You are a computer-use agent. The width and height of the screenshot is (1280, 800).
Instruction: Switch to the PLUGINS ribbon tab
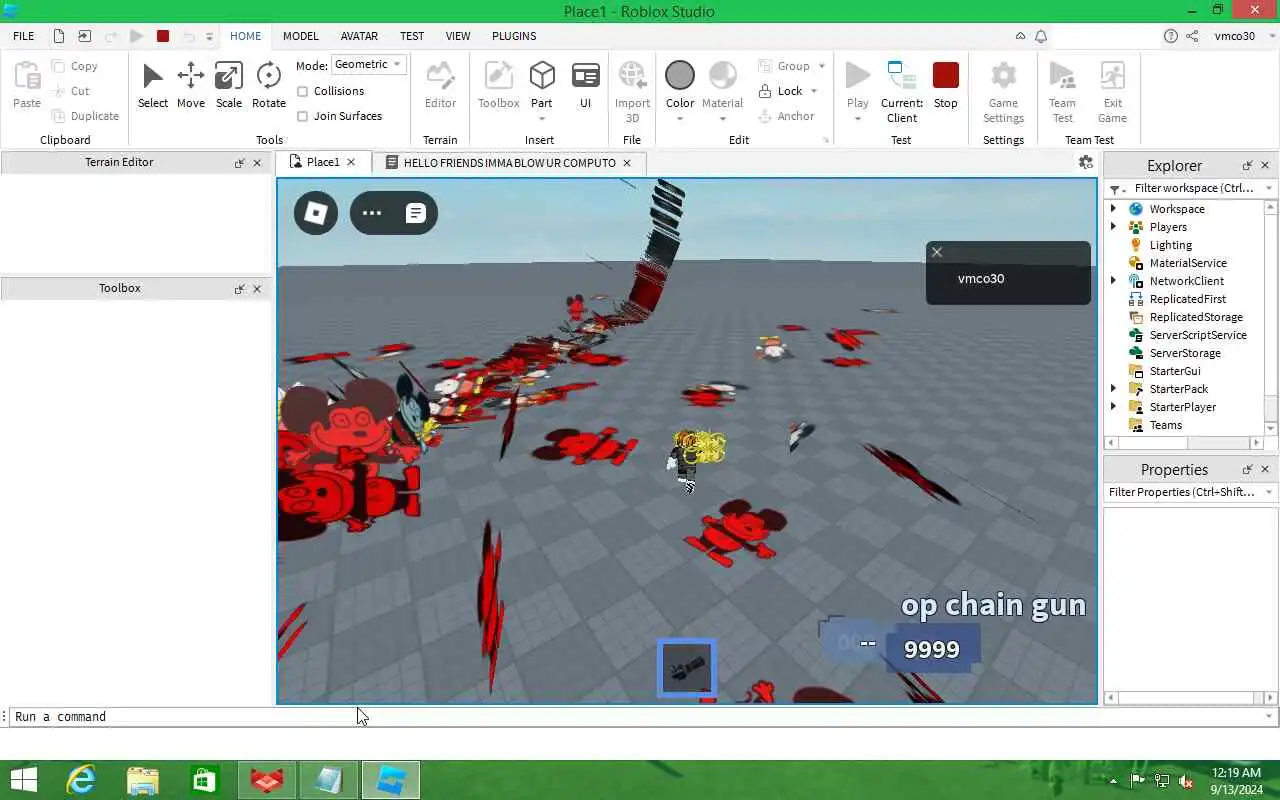tap(514, 36)
